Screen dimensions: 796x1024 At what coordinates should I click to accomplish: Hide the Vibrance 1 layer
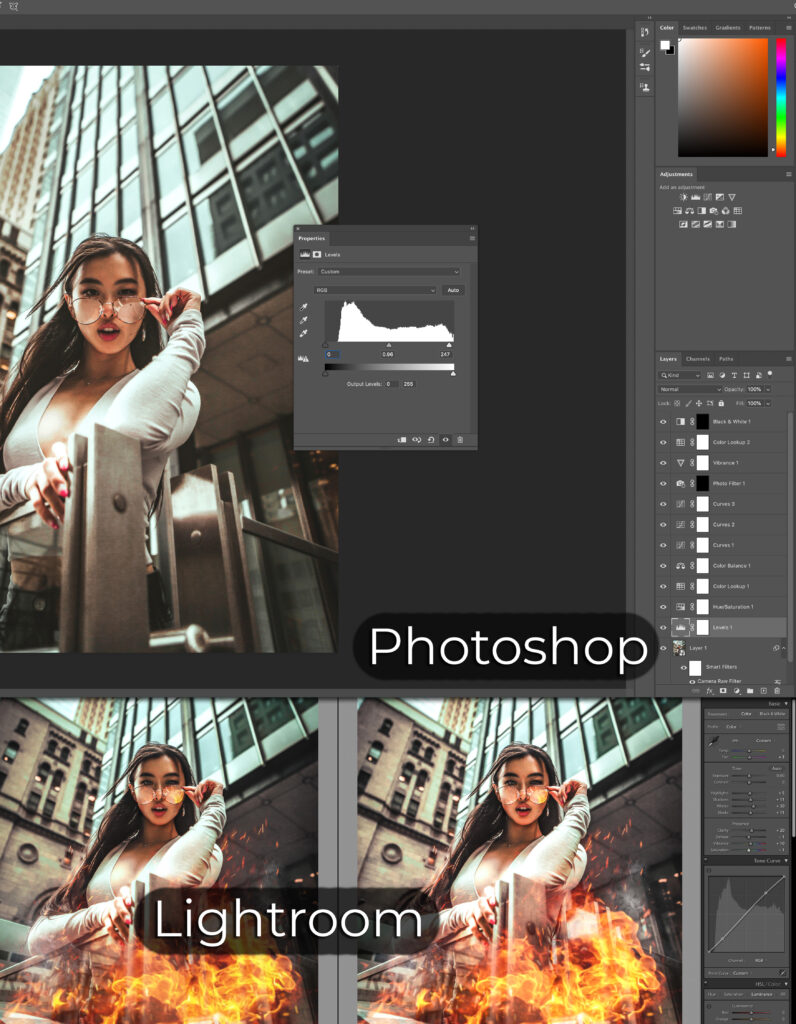(663, 463)
